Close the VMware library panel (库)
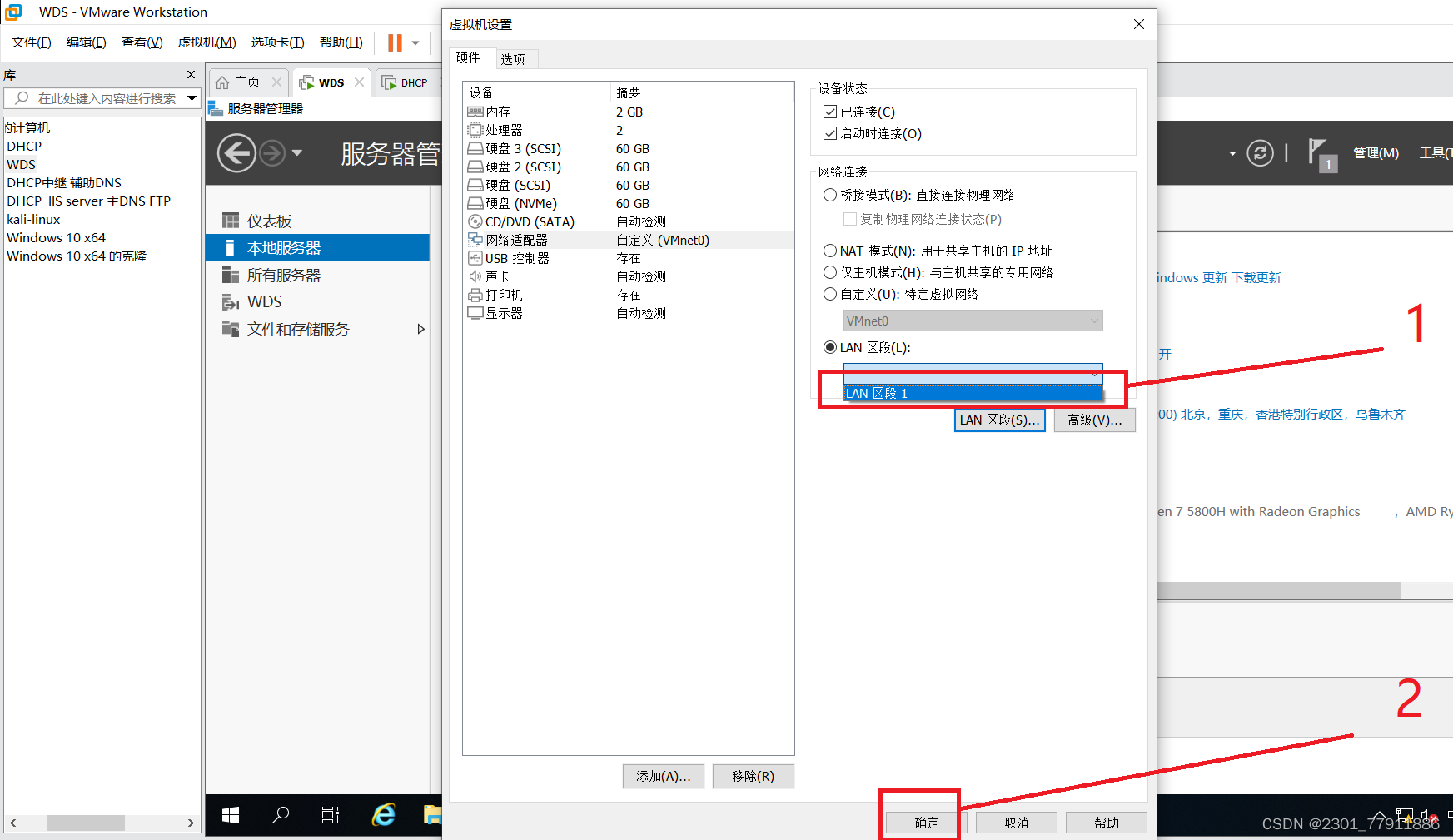 pyautogui.click(x=191, y=74)
